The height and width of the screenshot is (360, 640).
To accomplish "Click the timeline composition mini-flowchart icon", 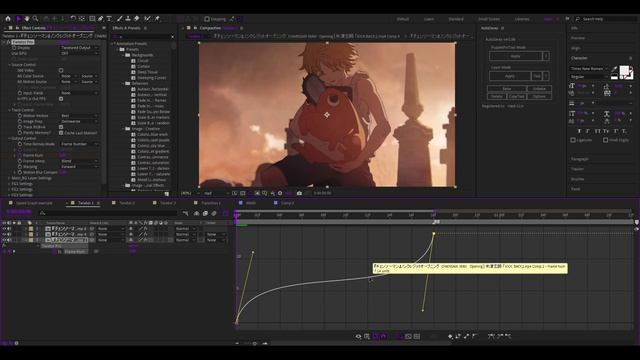I will (185, 213).
